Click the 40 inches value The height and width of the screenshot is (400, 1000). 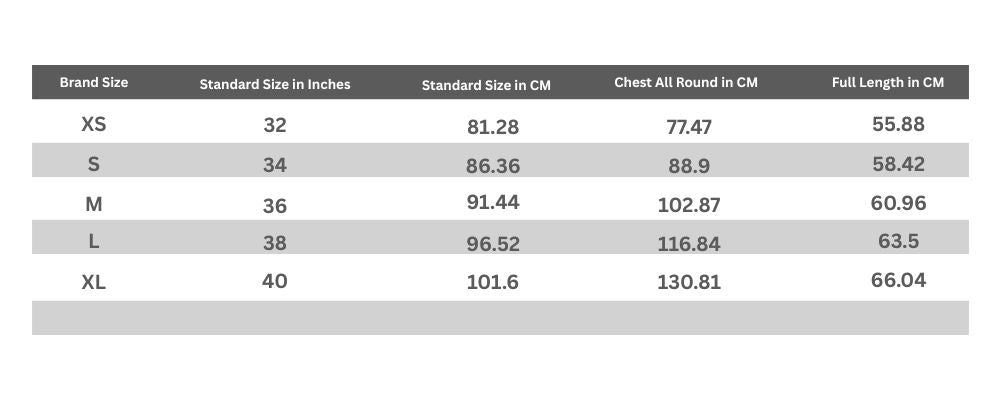275,281
